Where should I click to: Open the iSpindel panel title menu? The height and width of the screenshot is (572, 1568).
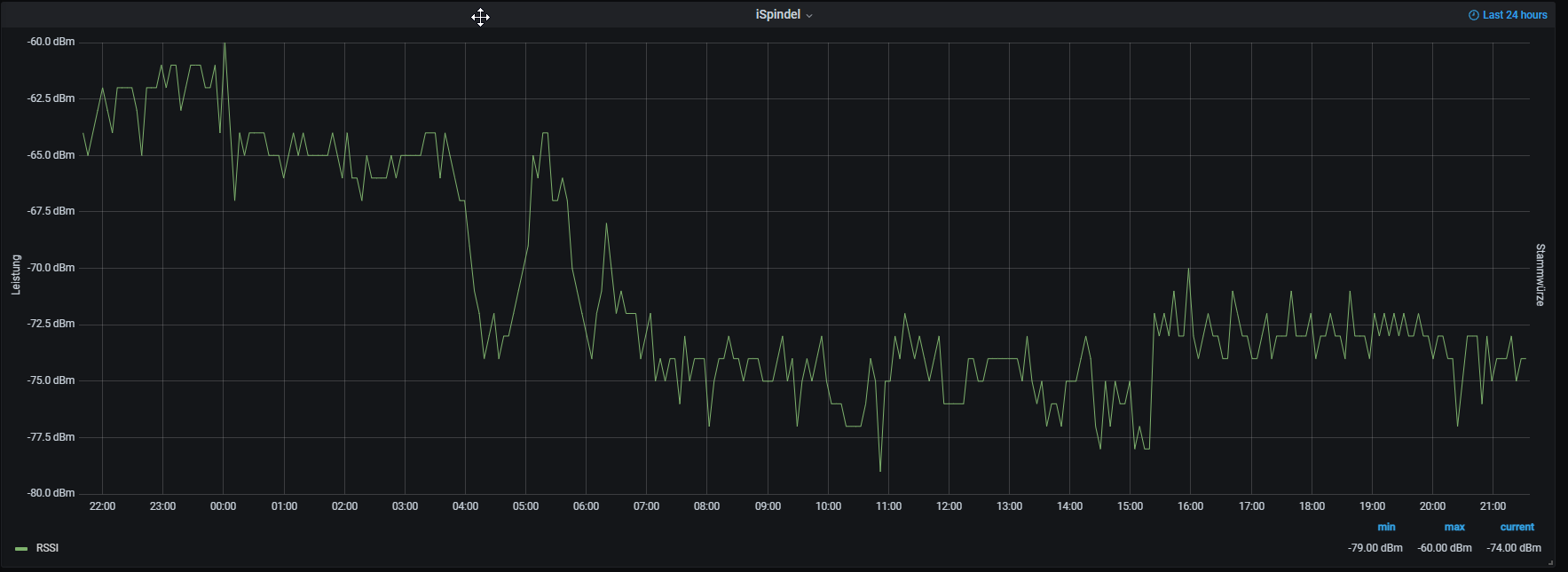point(777,15)
